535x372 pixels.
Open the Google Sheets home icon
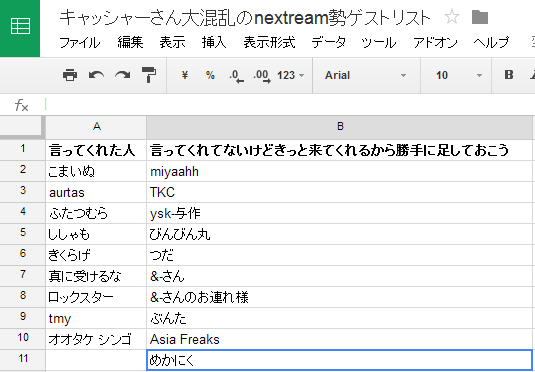(x=20, y=28)
